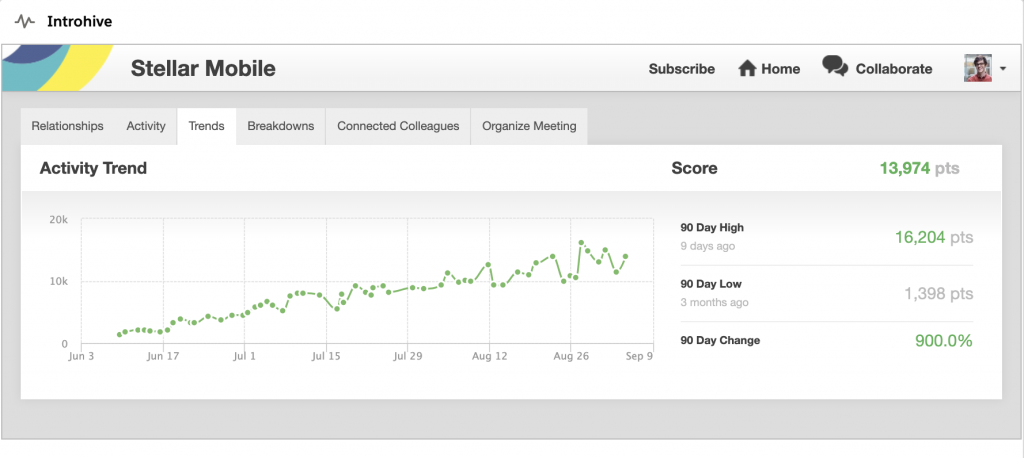
Task: Click the user profile avatar
Action: click(x=978, y=68)
